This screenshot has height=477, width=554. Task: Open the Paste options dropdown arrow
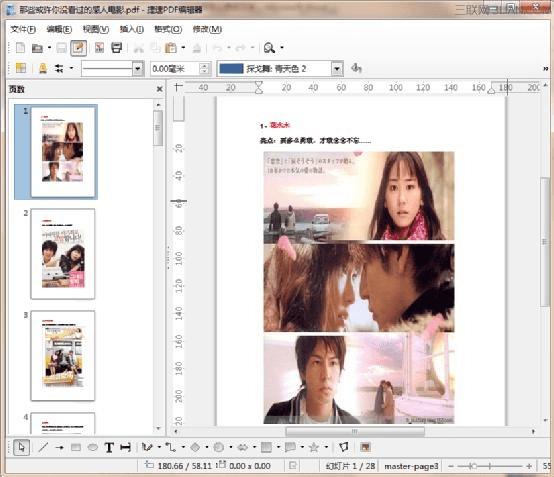pyautogui.click(x=183, y=48)
